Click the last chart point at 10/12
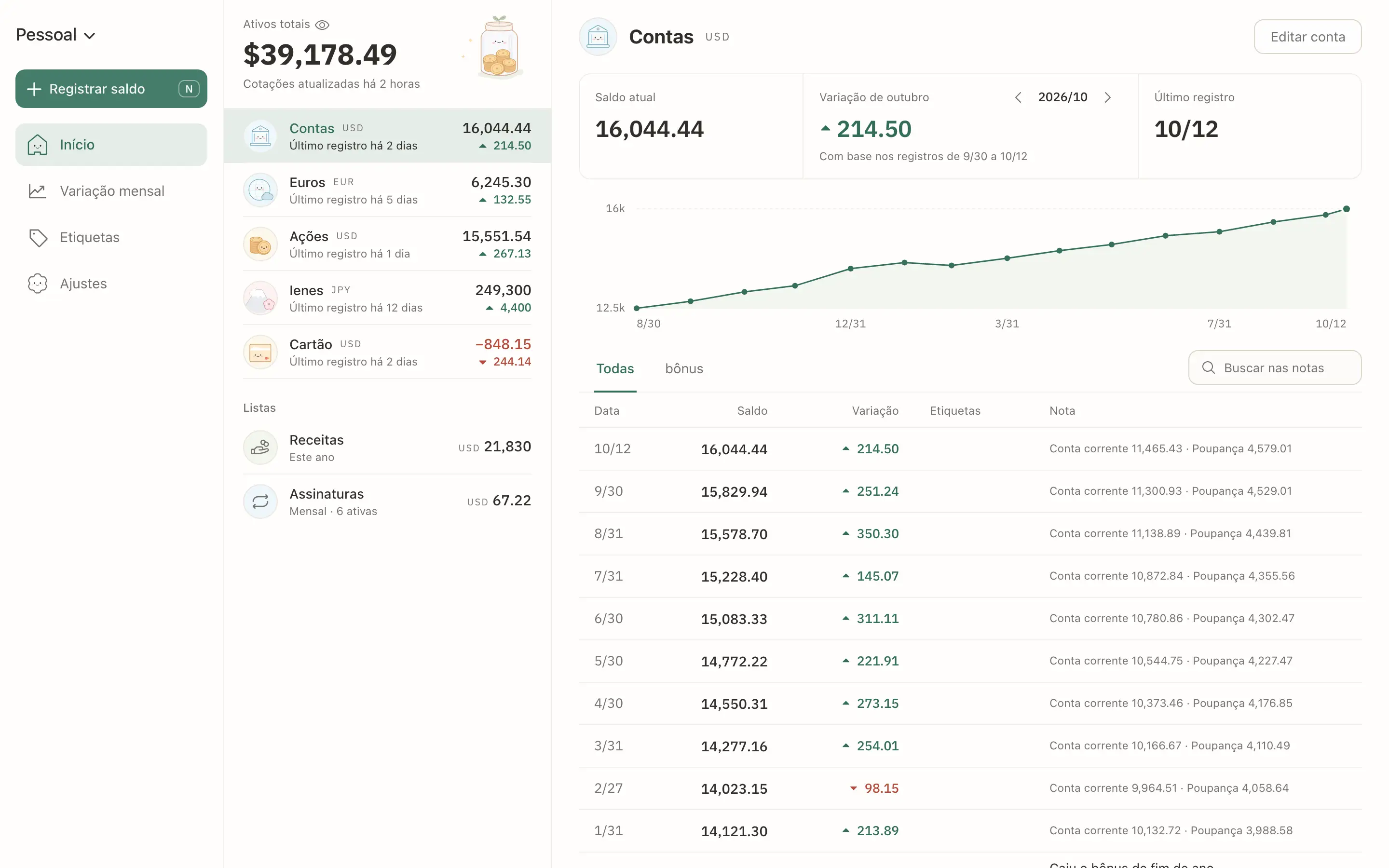The image size is (1389, 868). 1347,209
